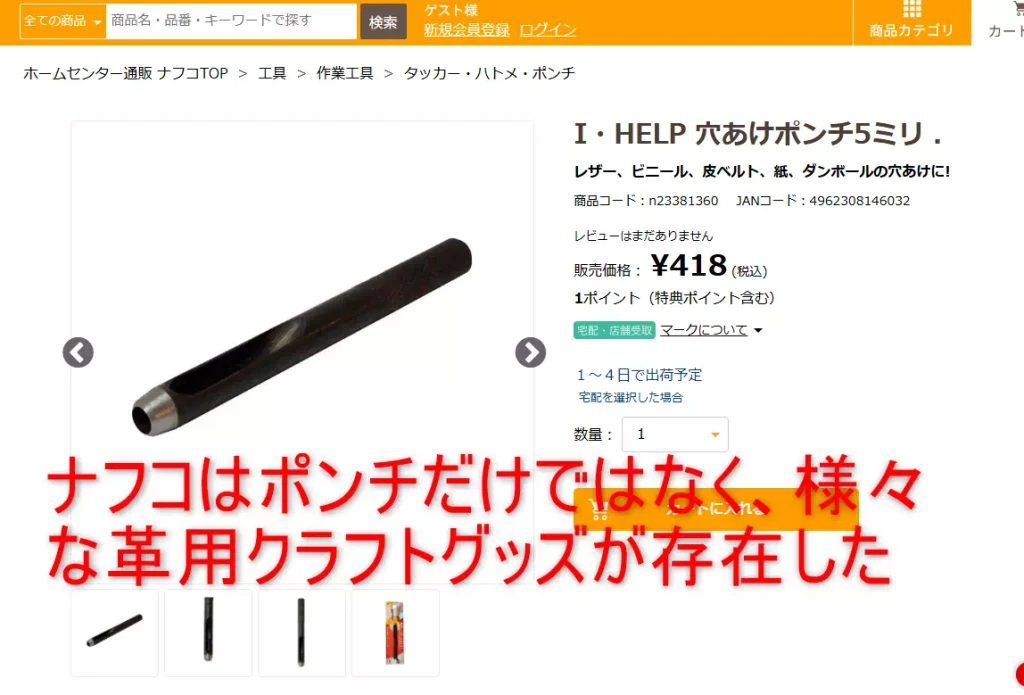Go to ホームセンター通販 ナフコTOP breadcrumb
The height and width of the screenshot is (695, 1024).
pos(125,73)
